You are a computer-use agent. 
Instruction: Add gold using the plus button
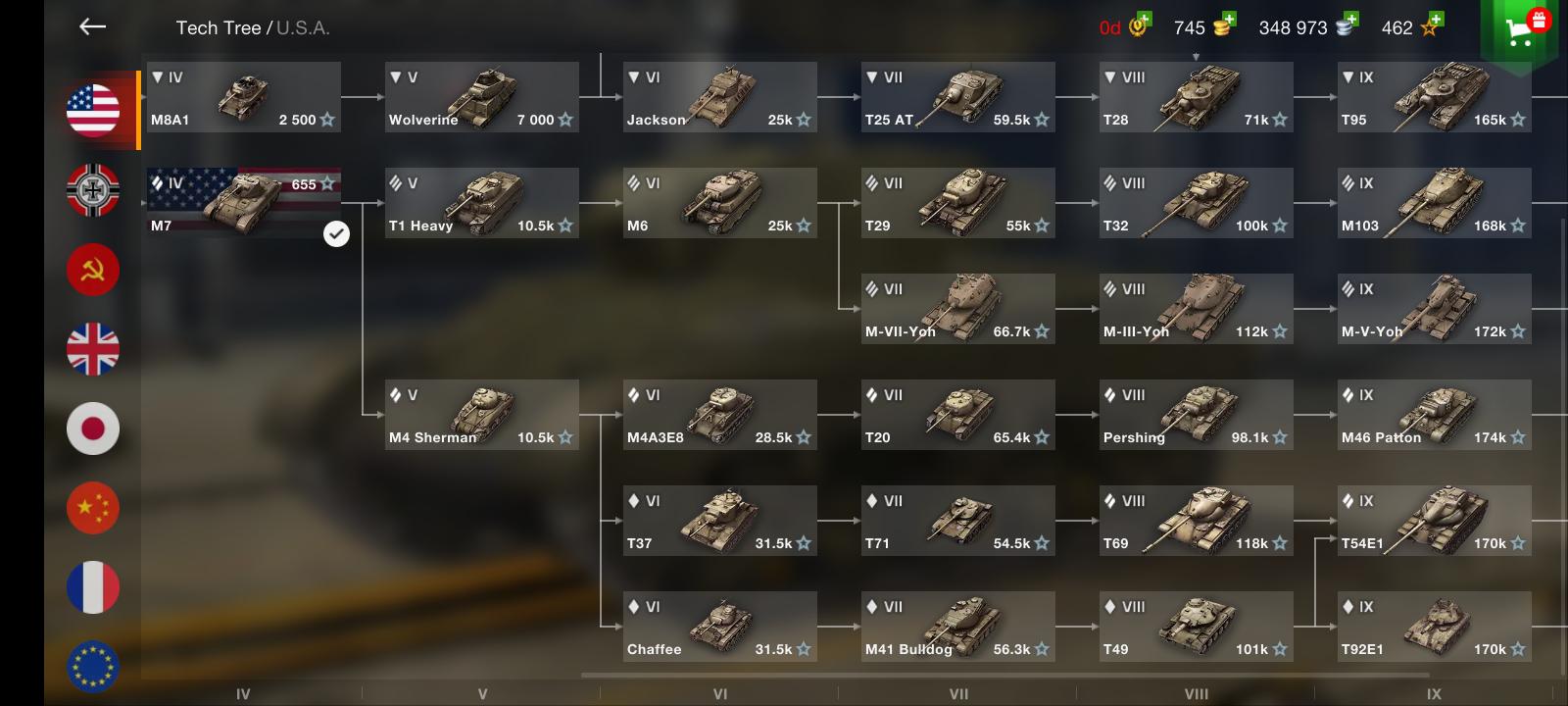[x=1229, y=19]
